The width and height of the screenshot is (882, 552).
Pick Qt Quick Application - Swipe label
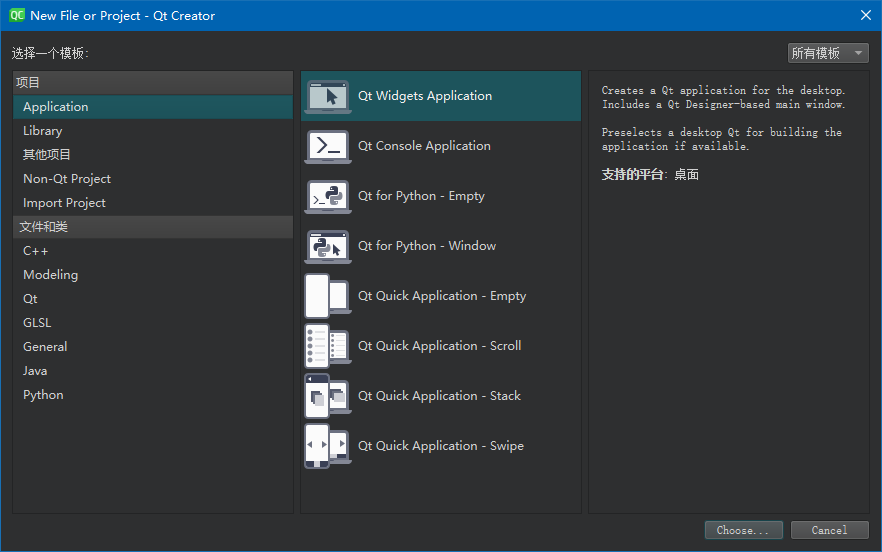click(x=440, y=446)
